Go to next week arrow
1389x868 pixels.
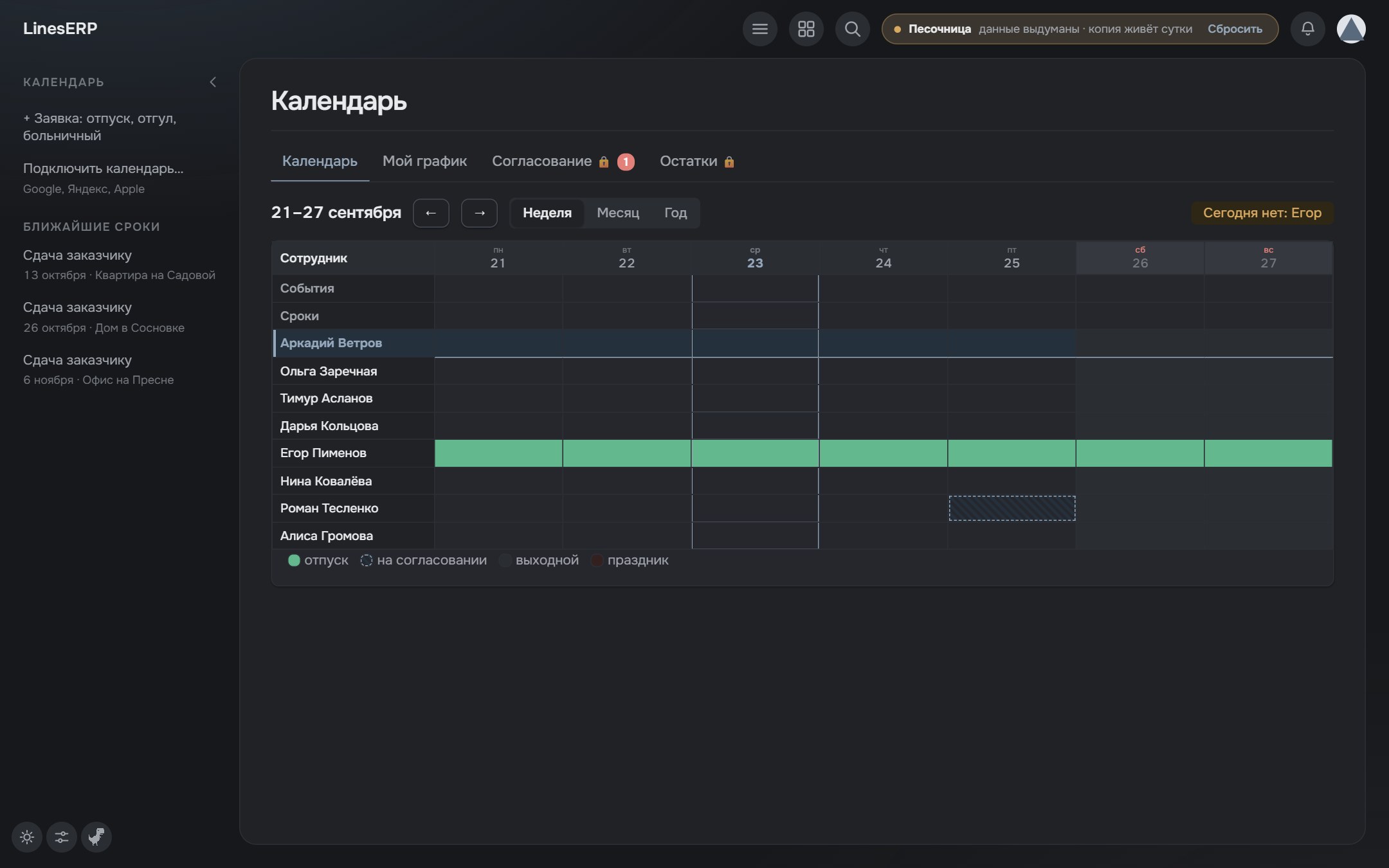(x=479, y=213)
